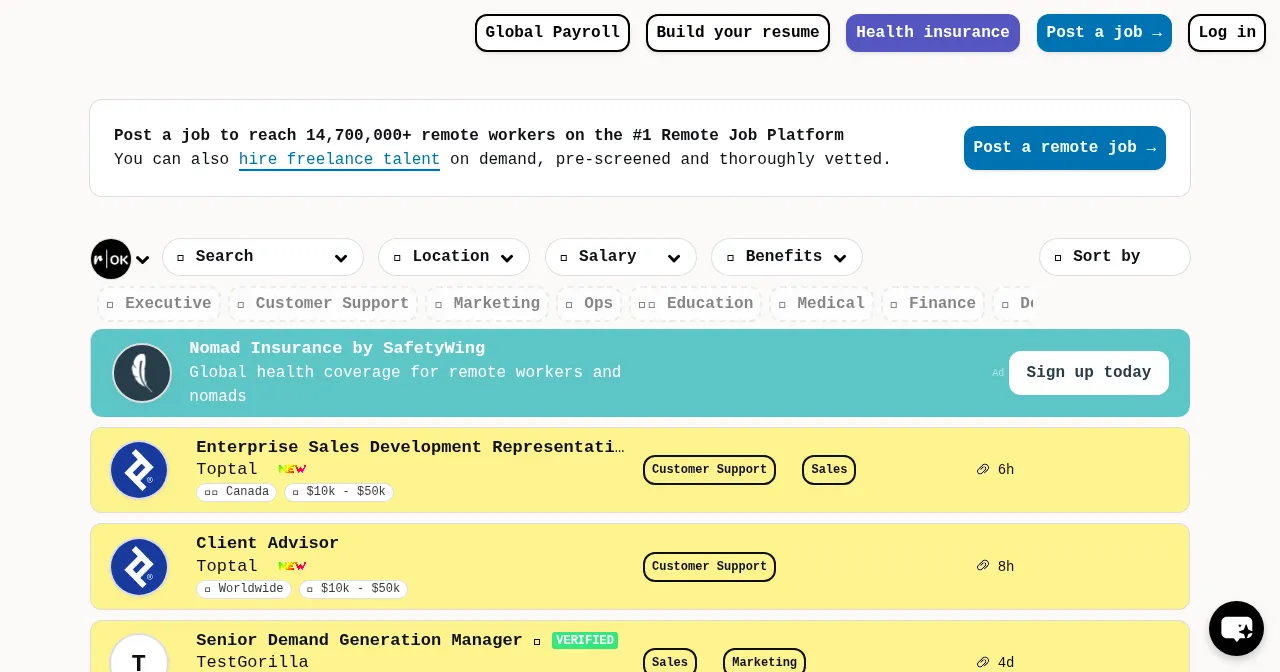Open Nomad Insurance by SafetyWing ad title

(337, 348)
